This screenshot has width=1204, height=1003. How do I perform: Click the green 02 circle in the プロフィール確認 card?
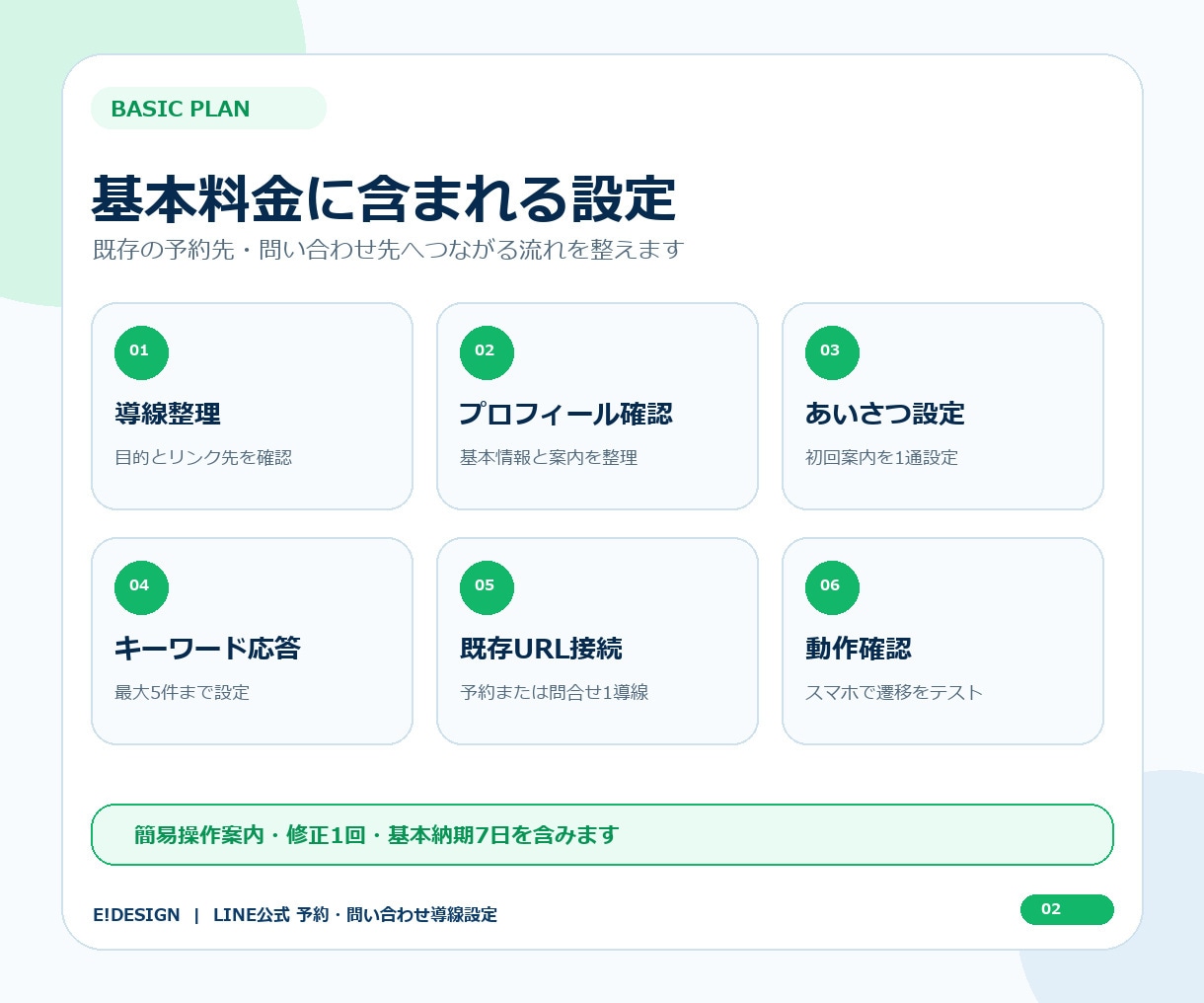click(487, 352)
